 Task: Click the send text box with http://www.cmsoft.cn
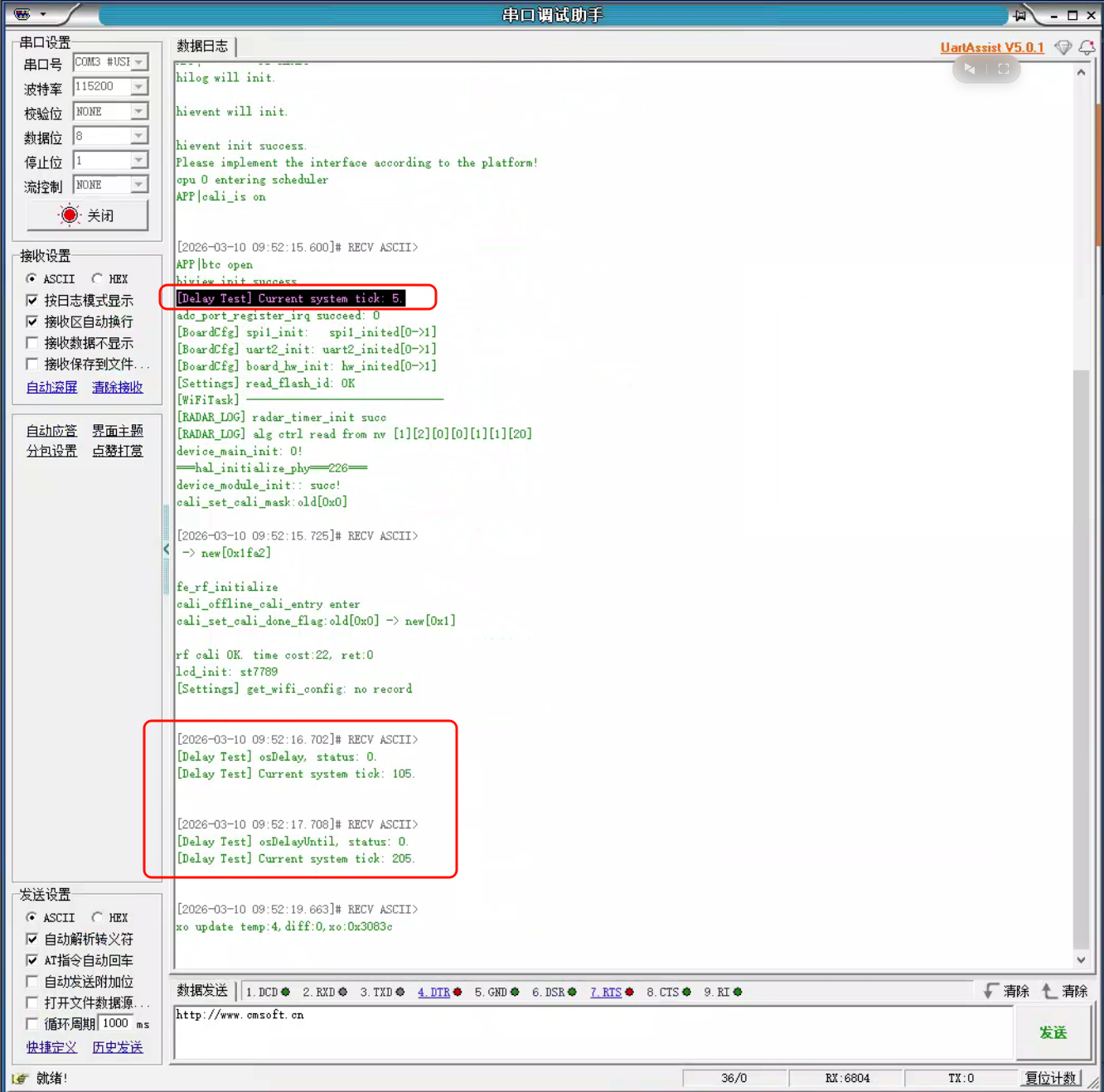(593, 1032)
